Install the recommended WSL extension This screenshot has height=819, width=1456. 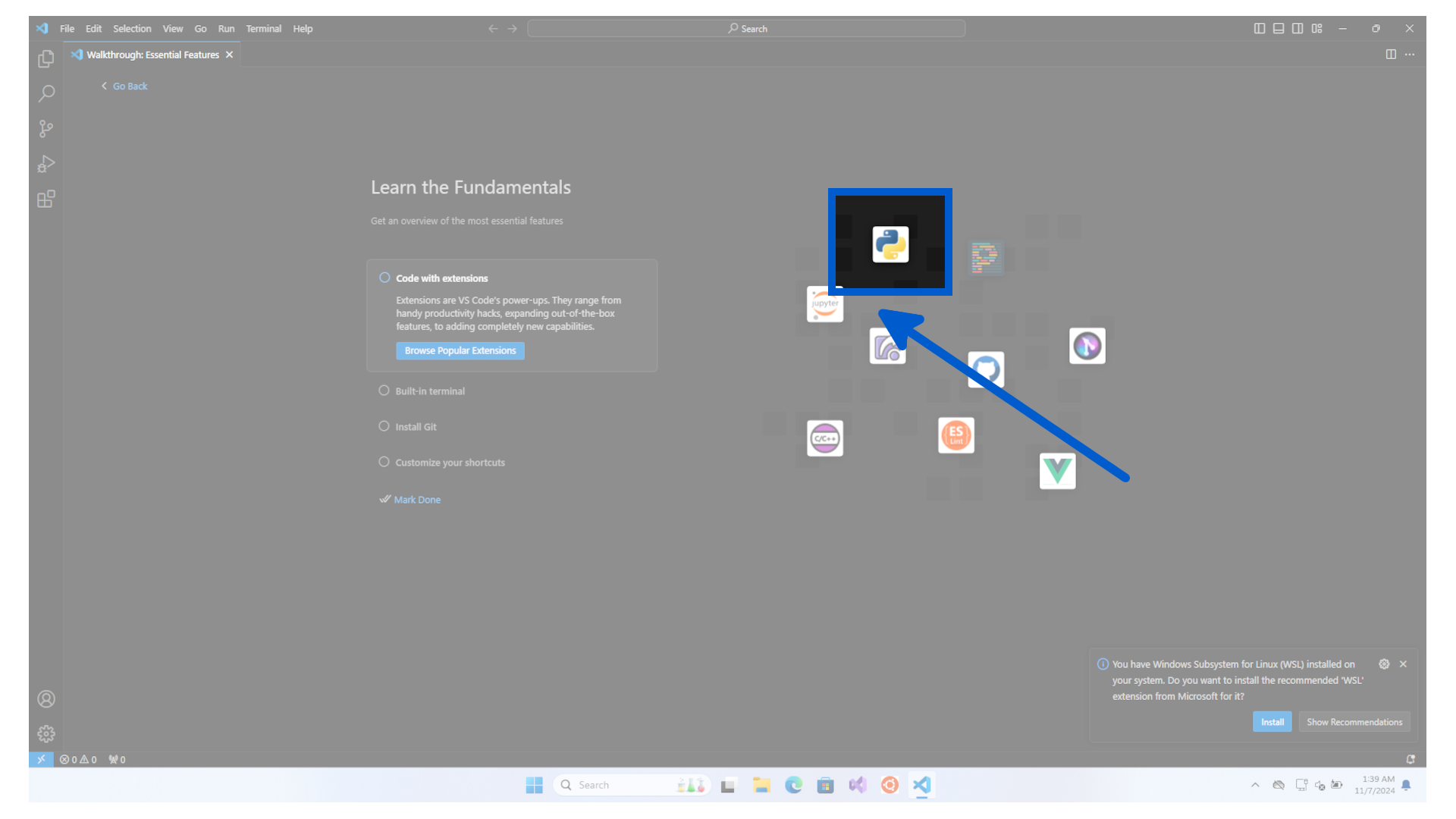tap(1272, 721)
